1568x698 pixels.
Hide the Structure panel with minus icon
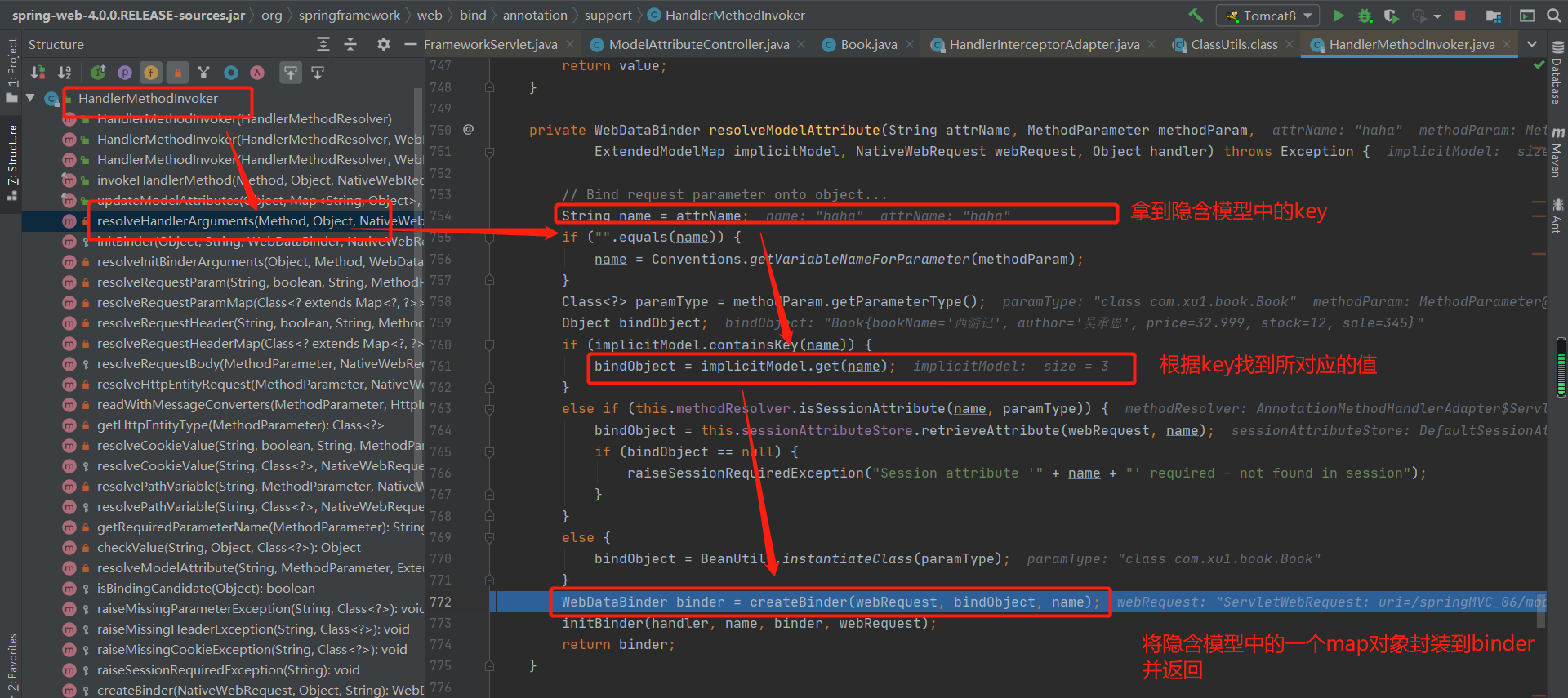tap(409, 44)
